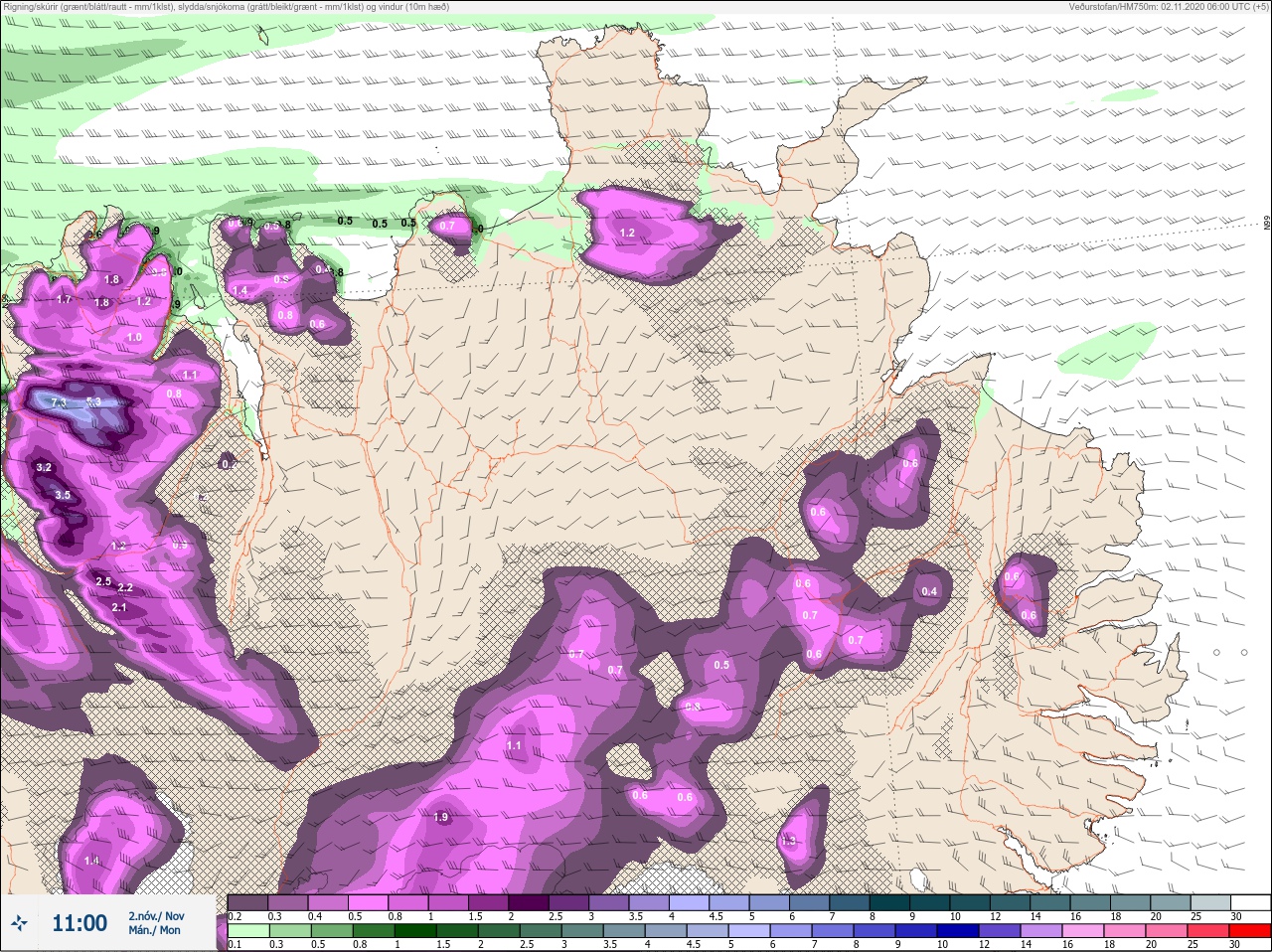This screenshot has width=1272, height=952.
Task: Click the 'Veðurstofan/HM750m' model run caption
Action: 1169,6
